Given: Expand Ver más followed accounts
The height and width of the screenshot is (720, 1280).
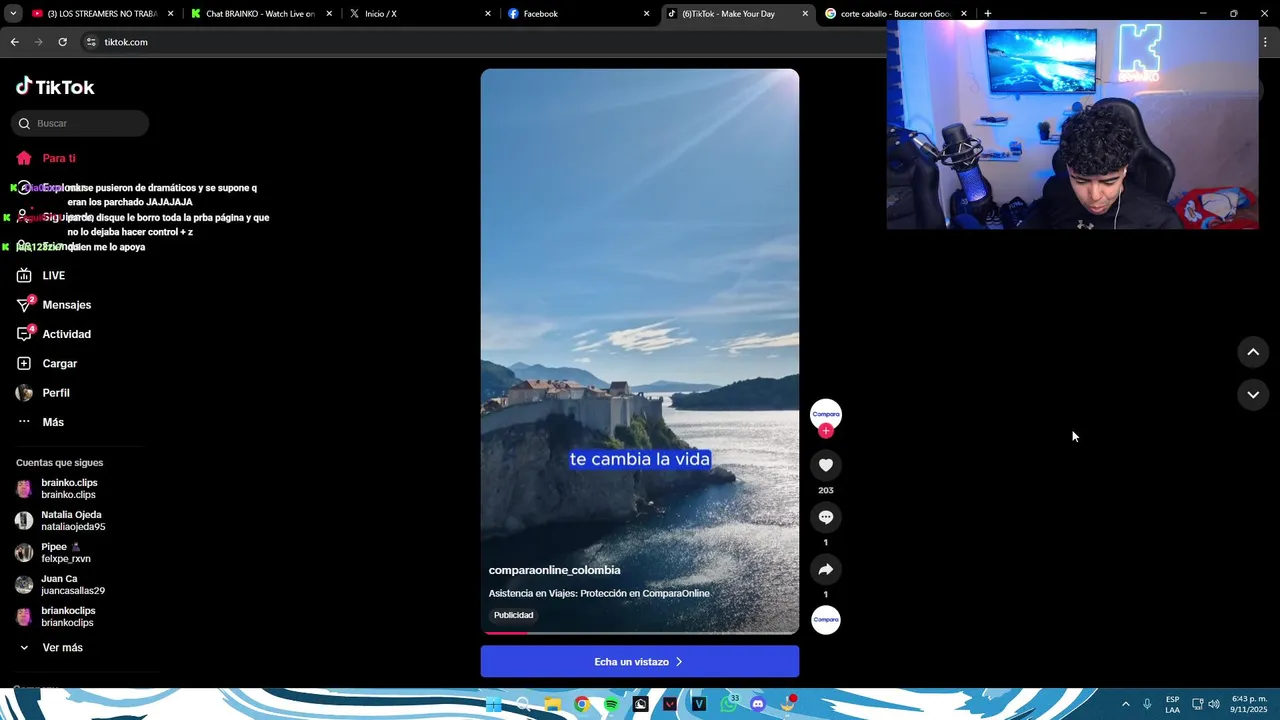Looking at the screenshot, I should (51, 648).
